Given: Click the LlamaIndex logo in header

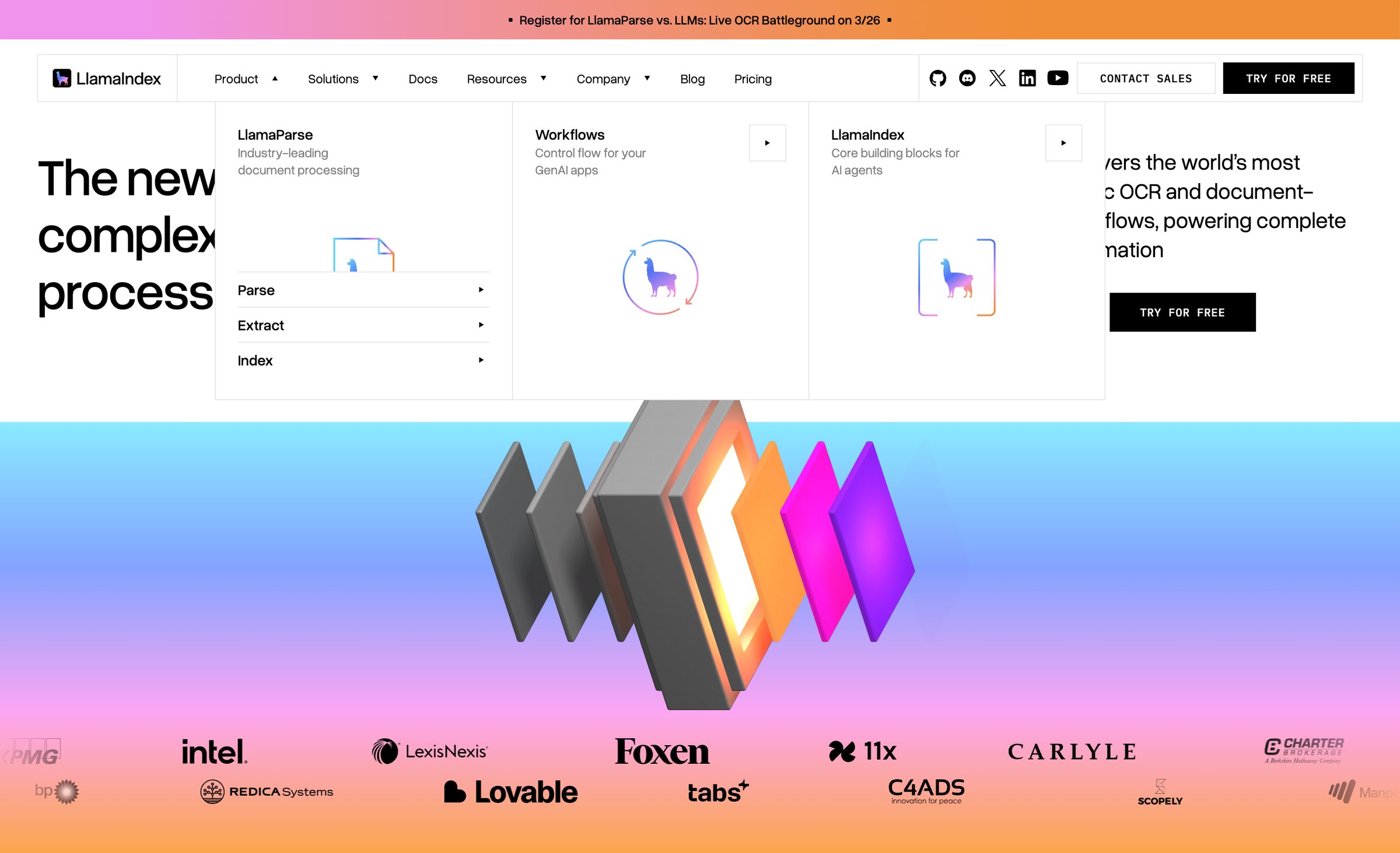Looking at the screenshot, I should (107, 78).
